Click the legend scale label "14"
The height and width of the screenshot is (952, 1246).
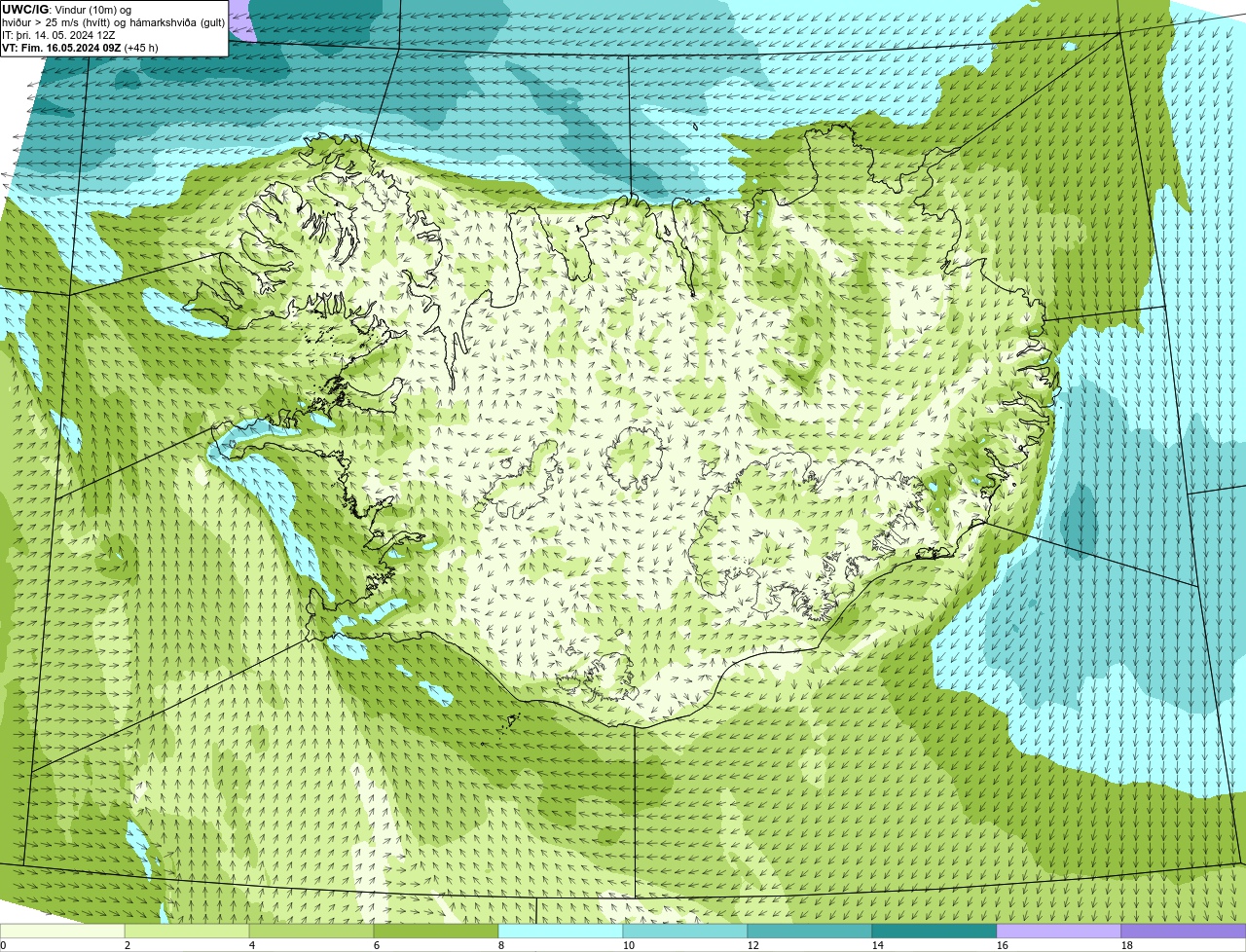pos(878,945)
